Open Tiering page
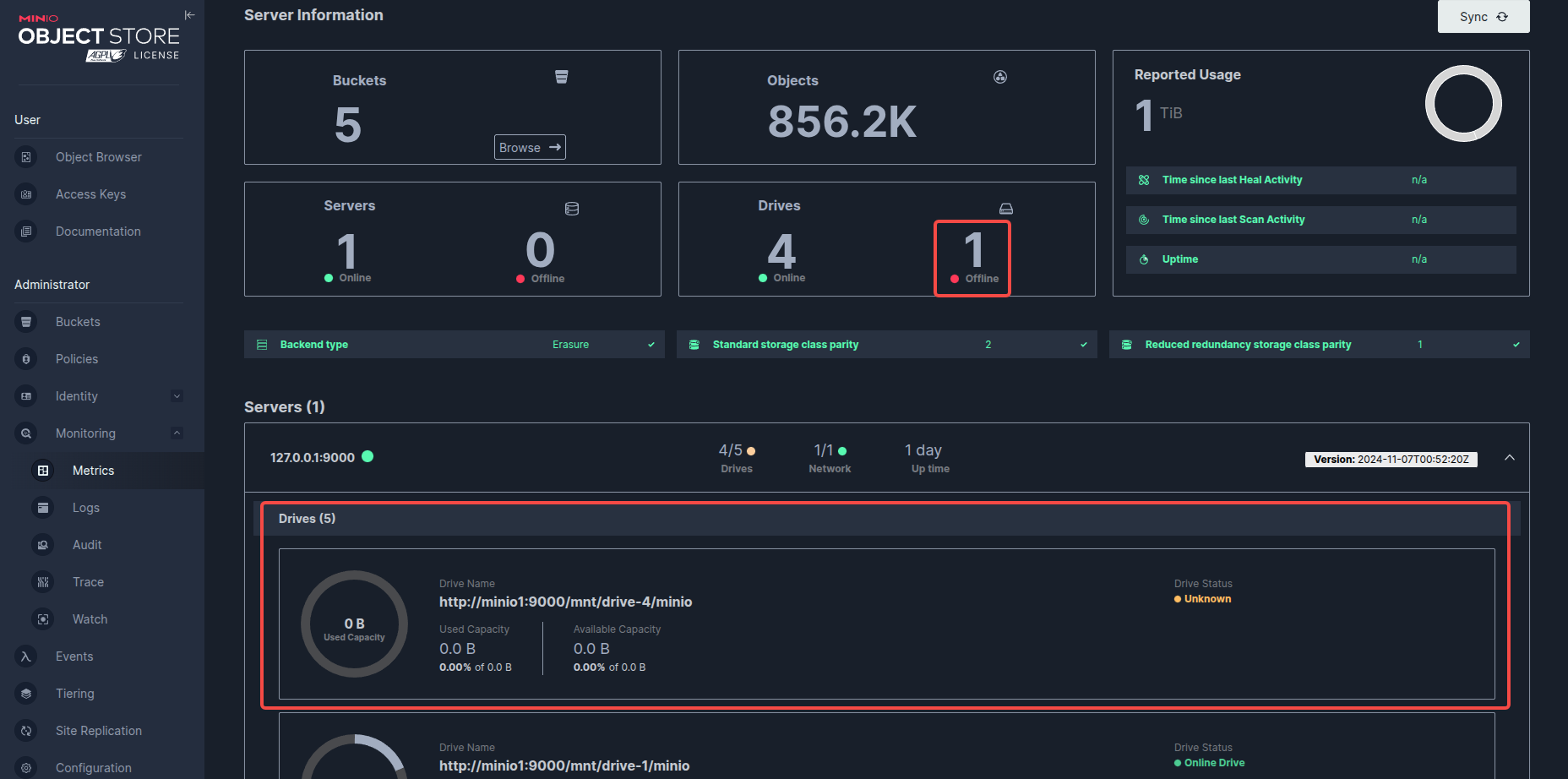This screenshot has height=779, width=1568. point(75,694)
